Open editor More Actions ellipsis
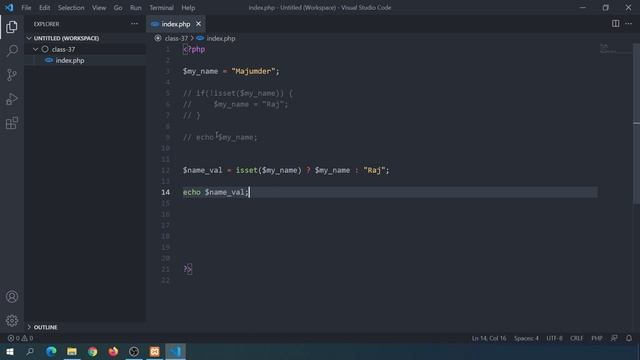Viewport: 640px width, 360px height. click(629, 24)
